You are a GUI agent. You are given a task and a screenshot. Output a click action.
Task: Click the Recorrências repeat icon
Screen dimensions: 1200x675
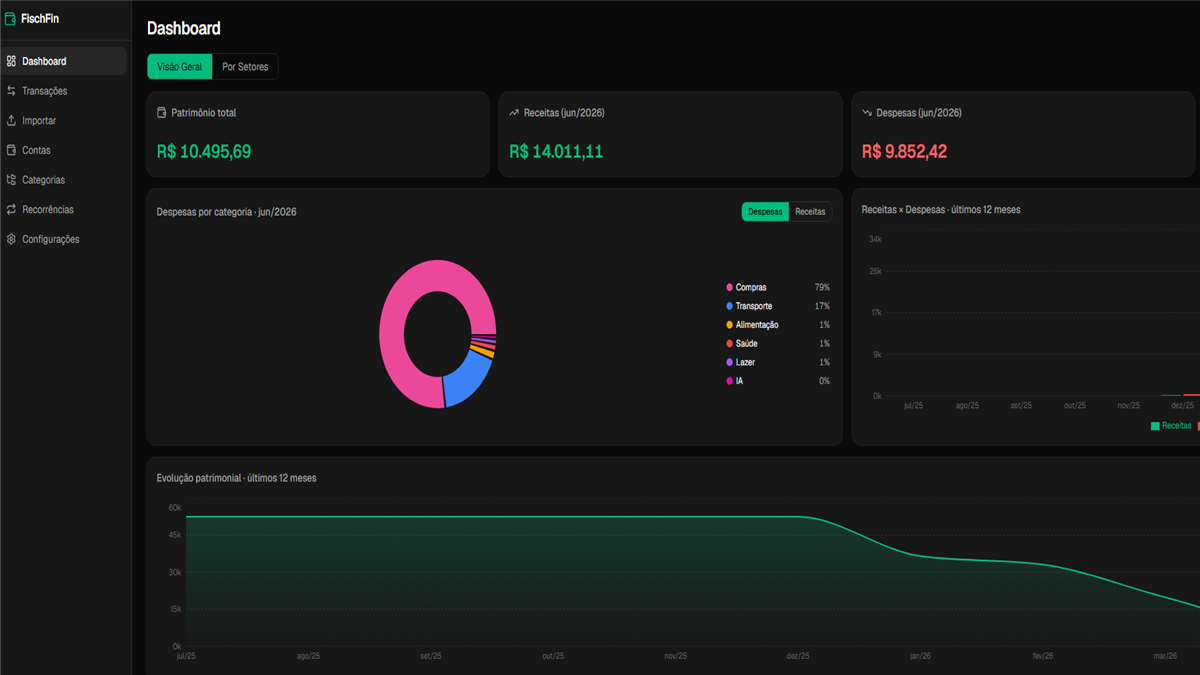11,209
